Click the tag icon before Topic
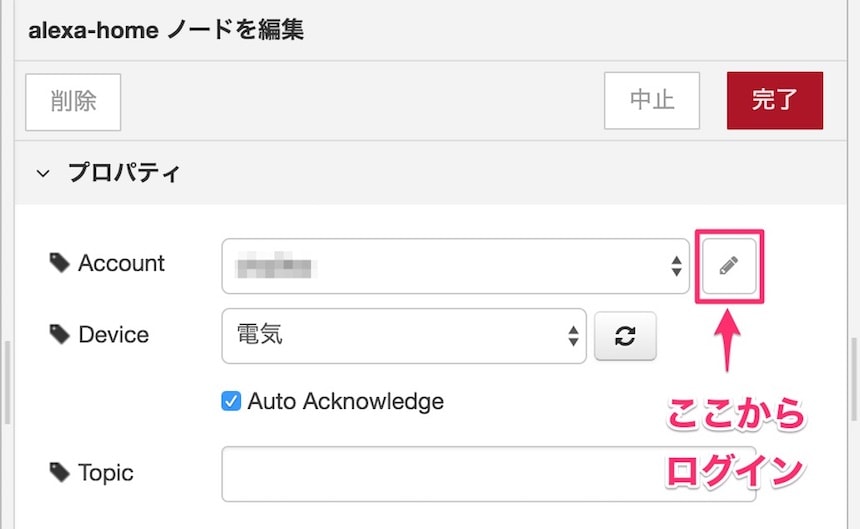 click(59, 472)
